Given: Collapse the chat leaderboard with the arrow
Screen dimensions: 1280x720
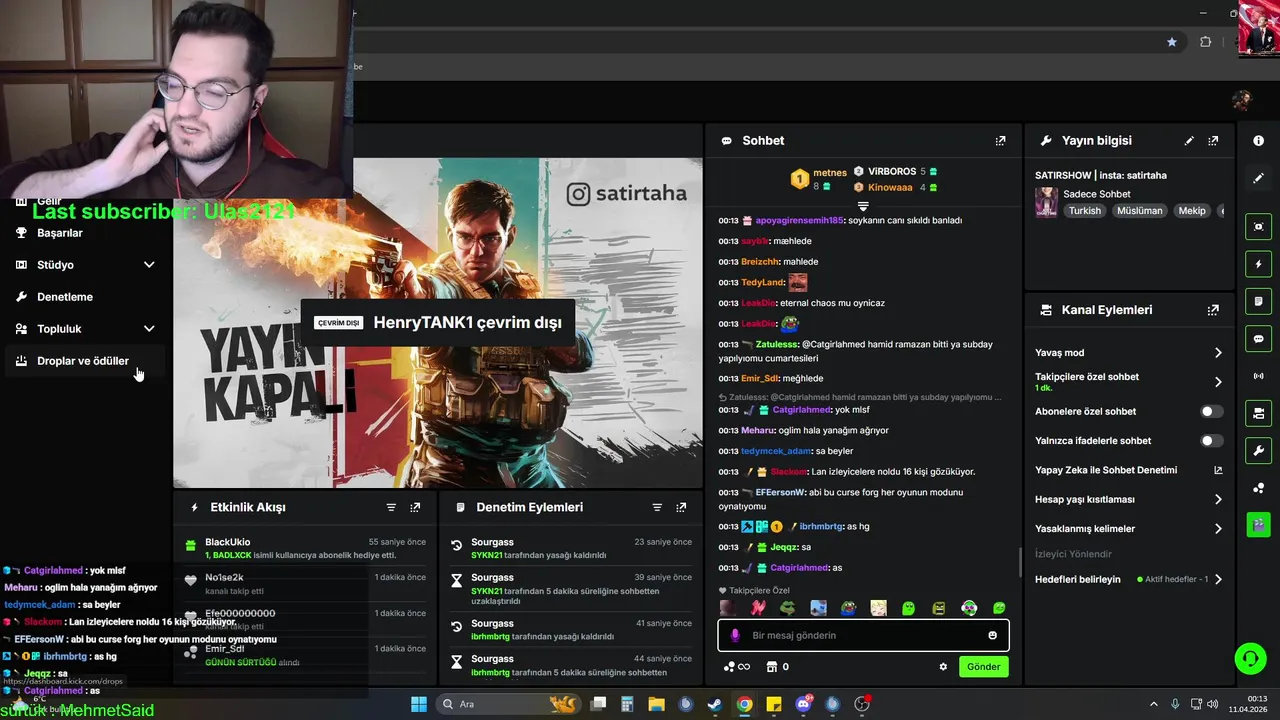Looking at the screenshot, I should (863, 205).
